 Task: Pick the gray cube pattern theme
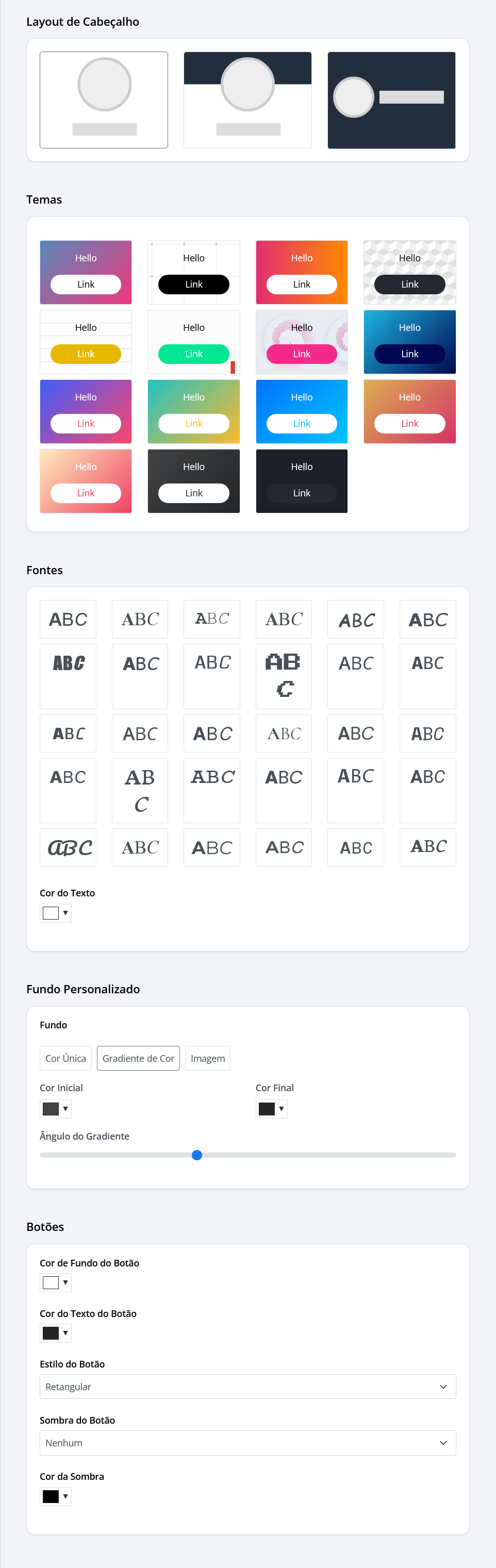point(409,272)
